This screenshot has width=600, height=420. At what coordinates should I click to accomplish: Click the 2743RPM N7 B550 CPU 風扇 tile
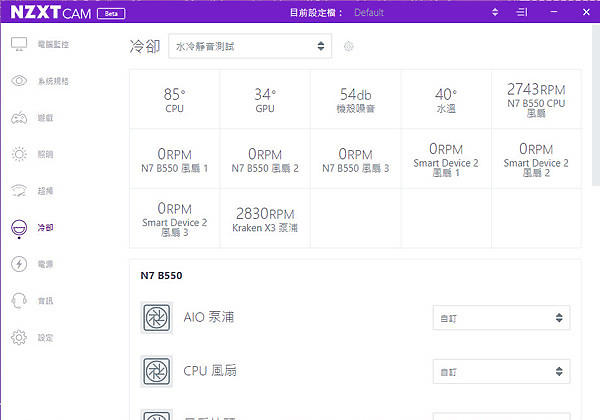click(x=536, y=99)
